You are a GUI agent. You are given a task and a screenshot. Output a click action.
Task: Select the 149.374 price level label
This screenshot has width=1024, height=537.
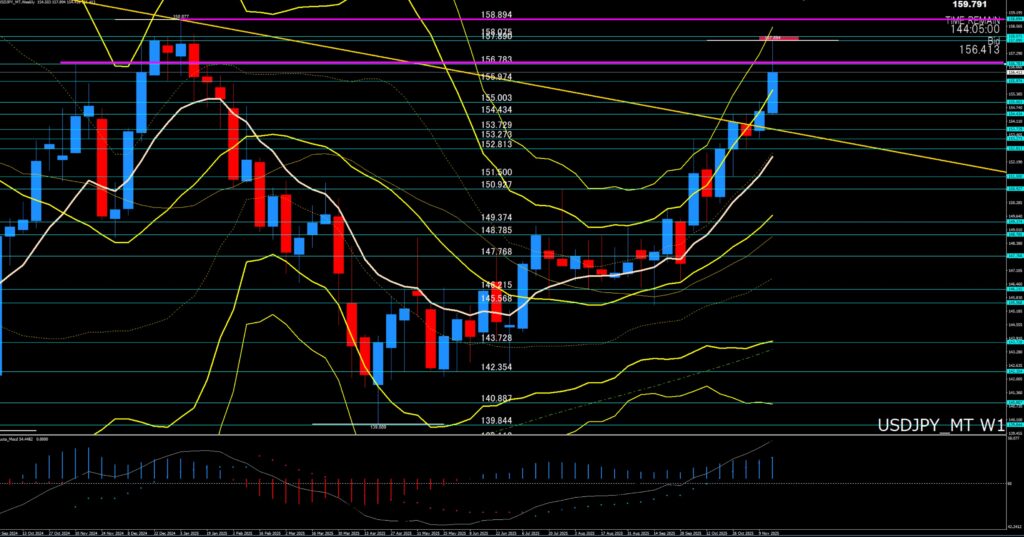coord(497,217)
